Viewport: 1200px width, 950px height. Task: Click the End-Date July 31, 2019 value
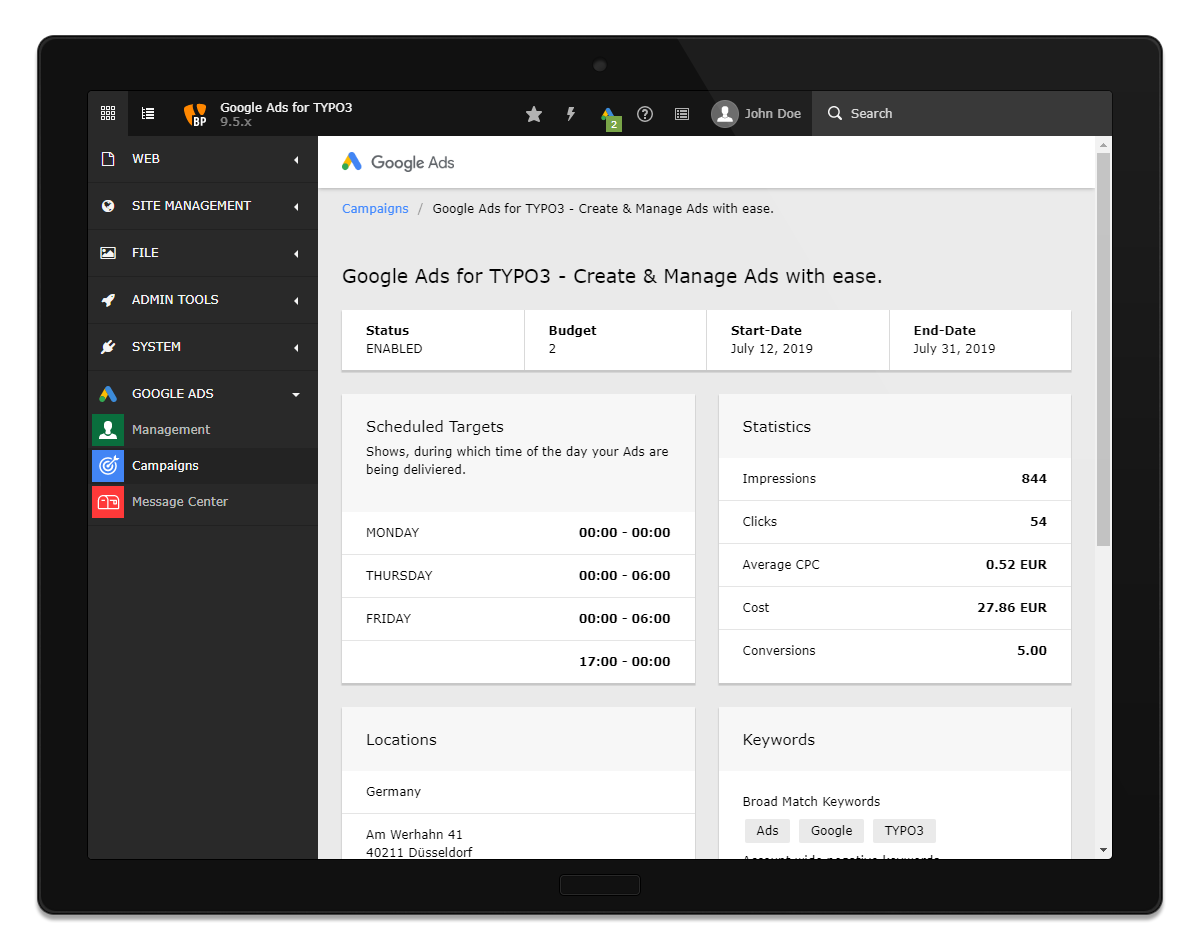954,349
